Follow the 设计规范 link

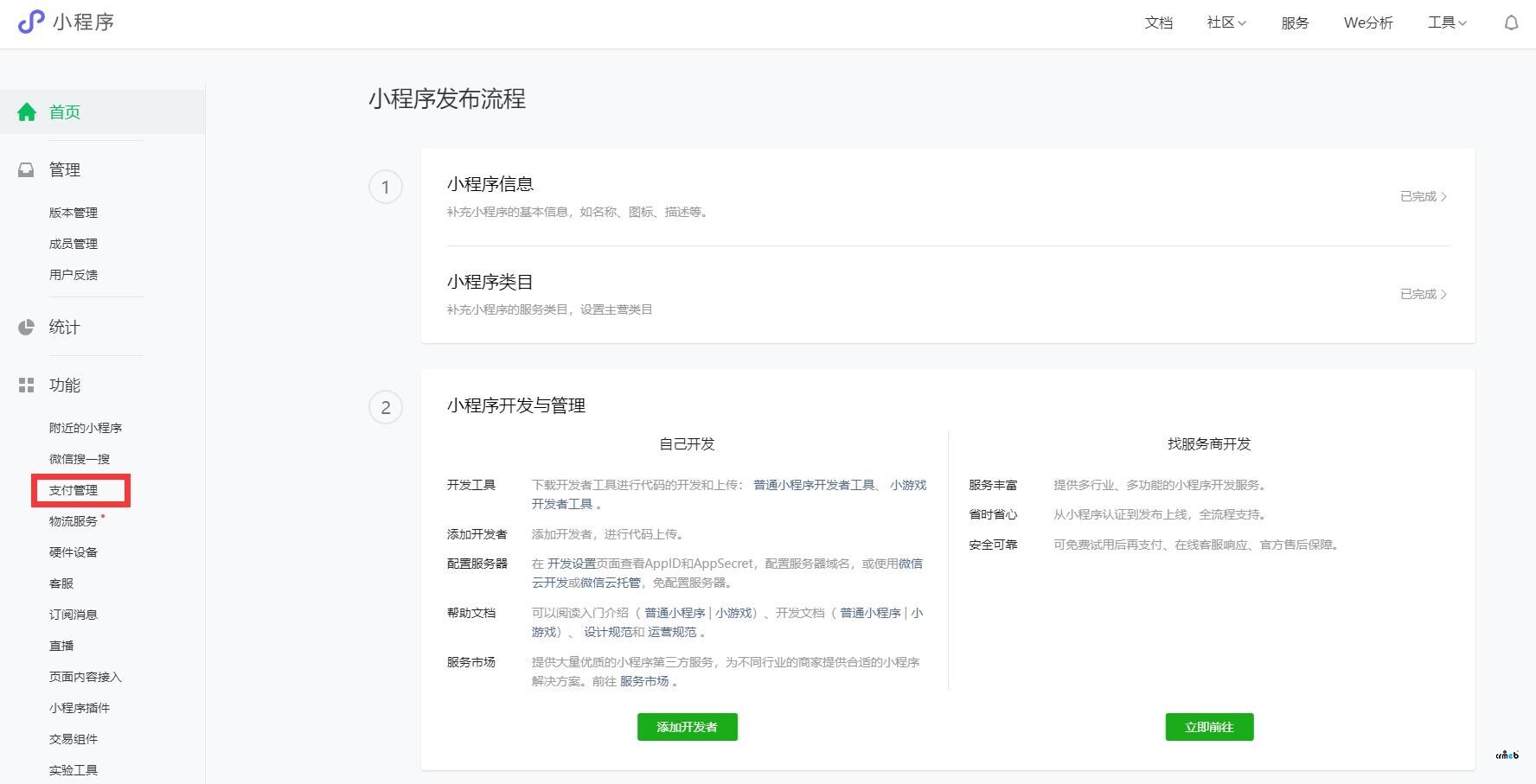click(608, 632)
